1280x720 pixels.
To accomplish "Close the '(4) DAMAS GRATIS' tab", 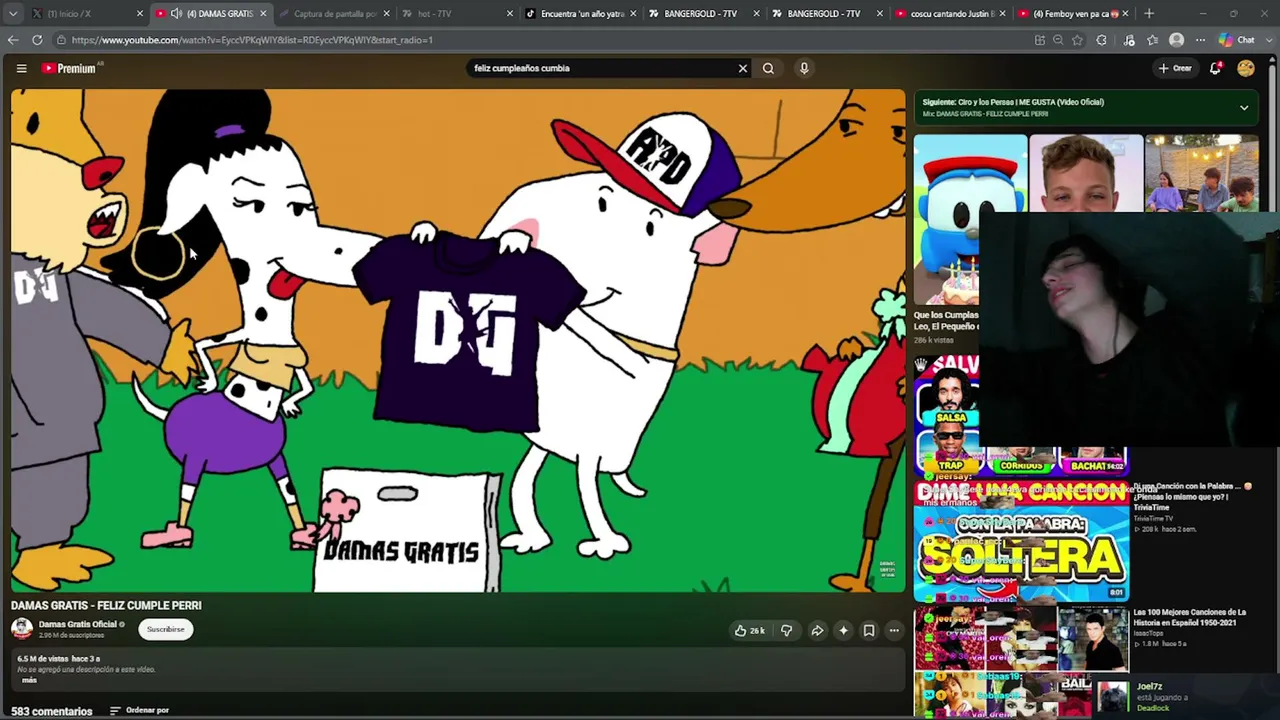I will (x=263, y=14).
